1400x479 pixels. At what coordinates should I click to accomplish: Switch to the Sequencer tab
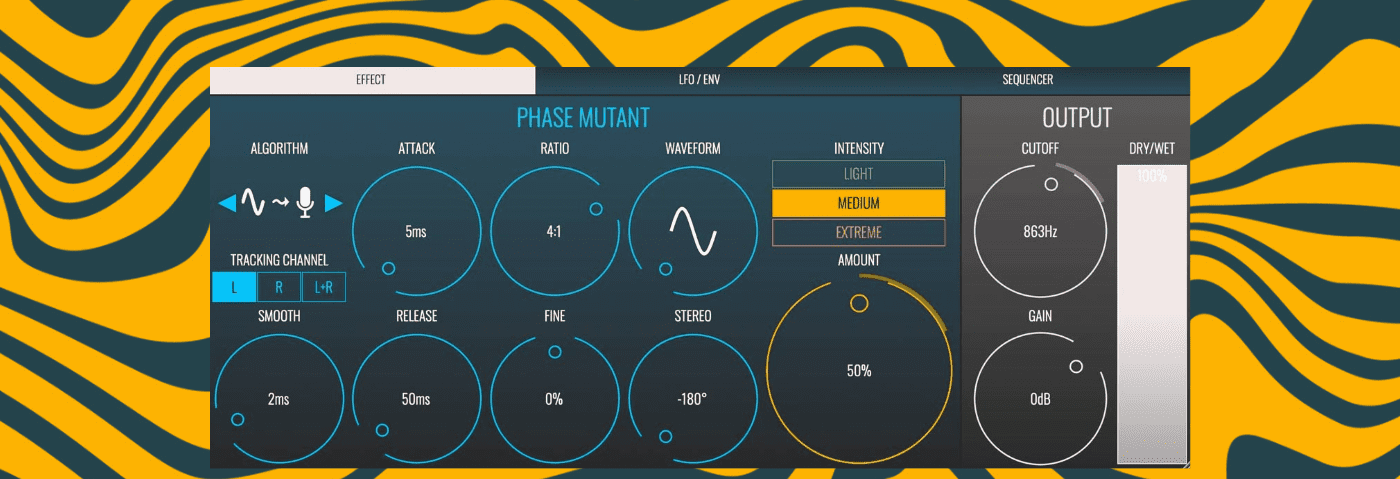[x=1027, y=80]
